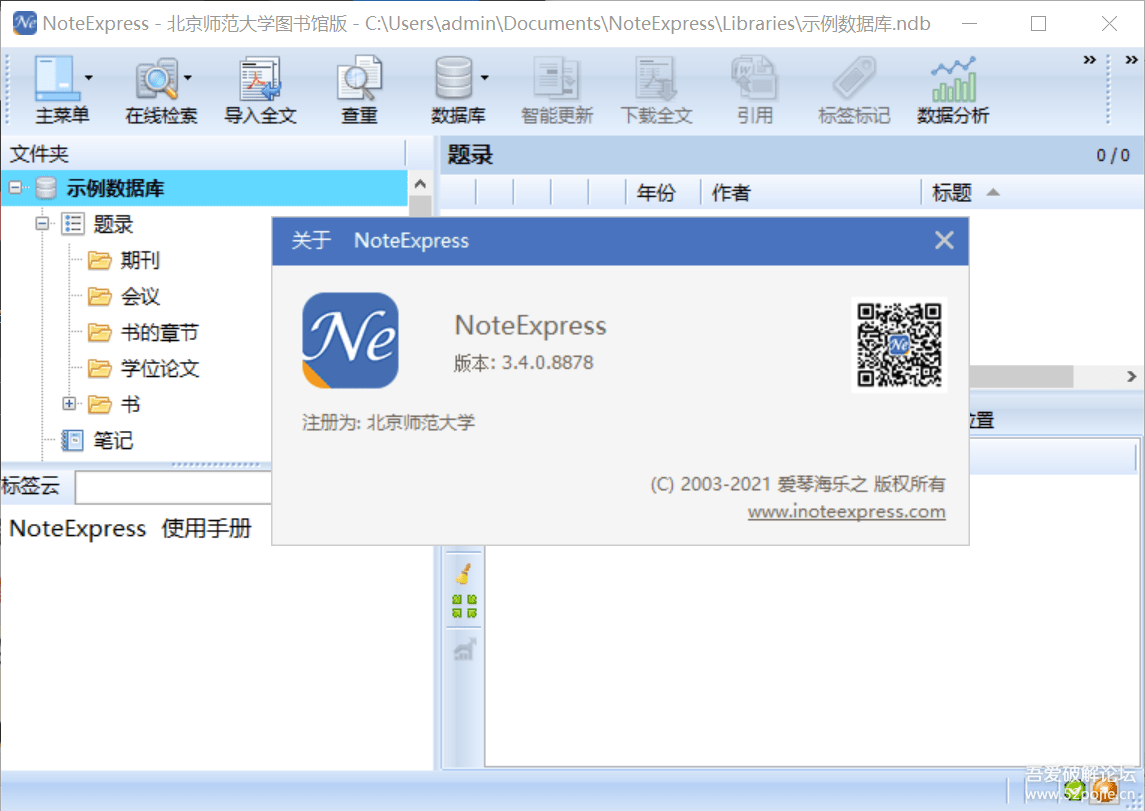The image size is (1145, 811).
Task: Expand the 书 folder in the tree
Action: coord(68,404)
